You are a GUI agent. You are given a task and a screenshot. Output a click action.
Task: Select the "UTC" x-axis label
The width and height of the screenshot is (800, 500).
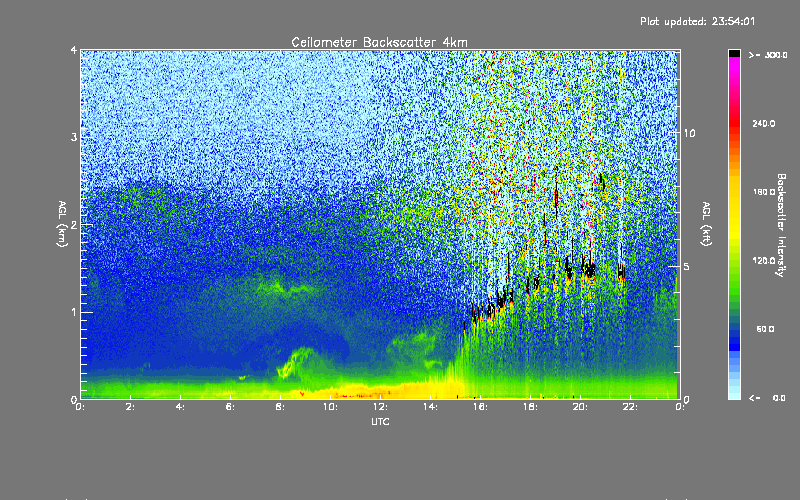pyautogui.click(x=380, y=421)
